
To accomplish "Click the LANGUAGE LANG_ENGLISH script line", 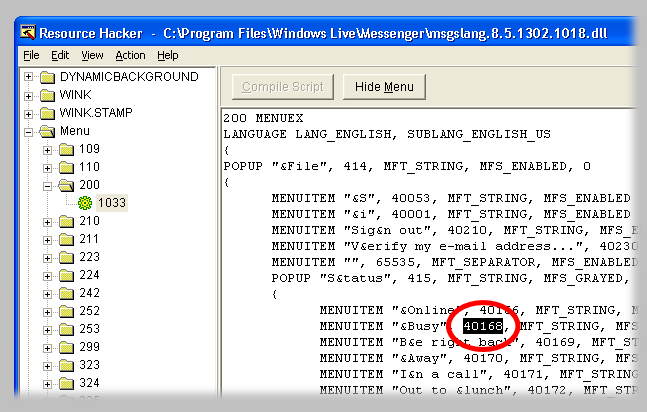I will [387, 134].
